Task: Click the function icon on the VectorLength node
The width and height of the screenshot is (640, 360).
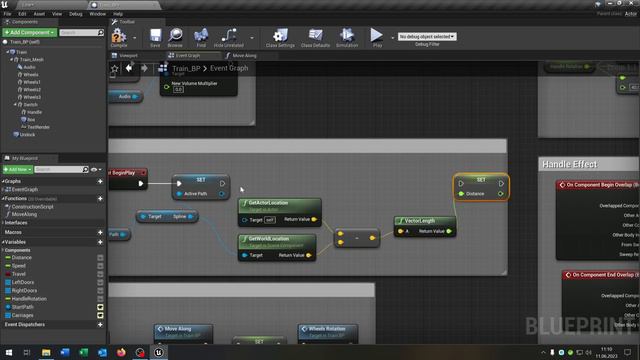Action: click(400, 221)
